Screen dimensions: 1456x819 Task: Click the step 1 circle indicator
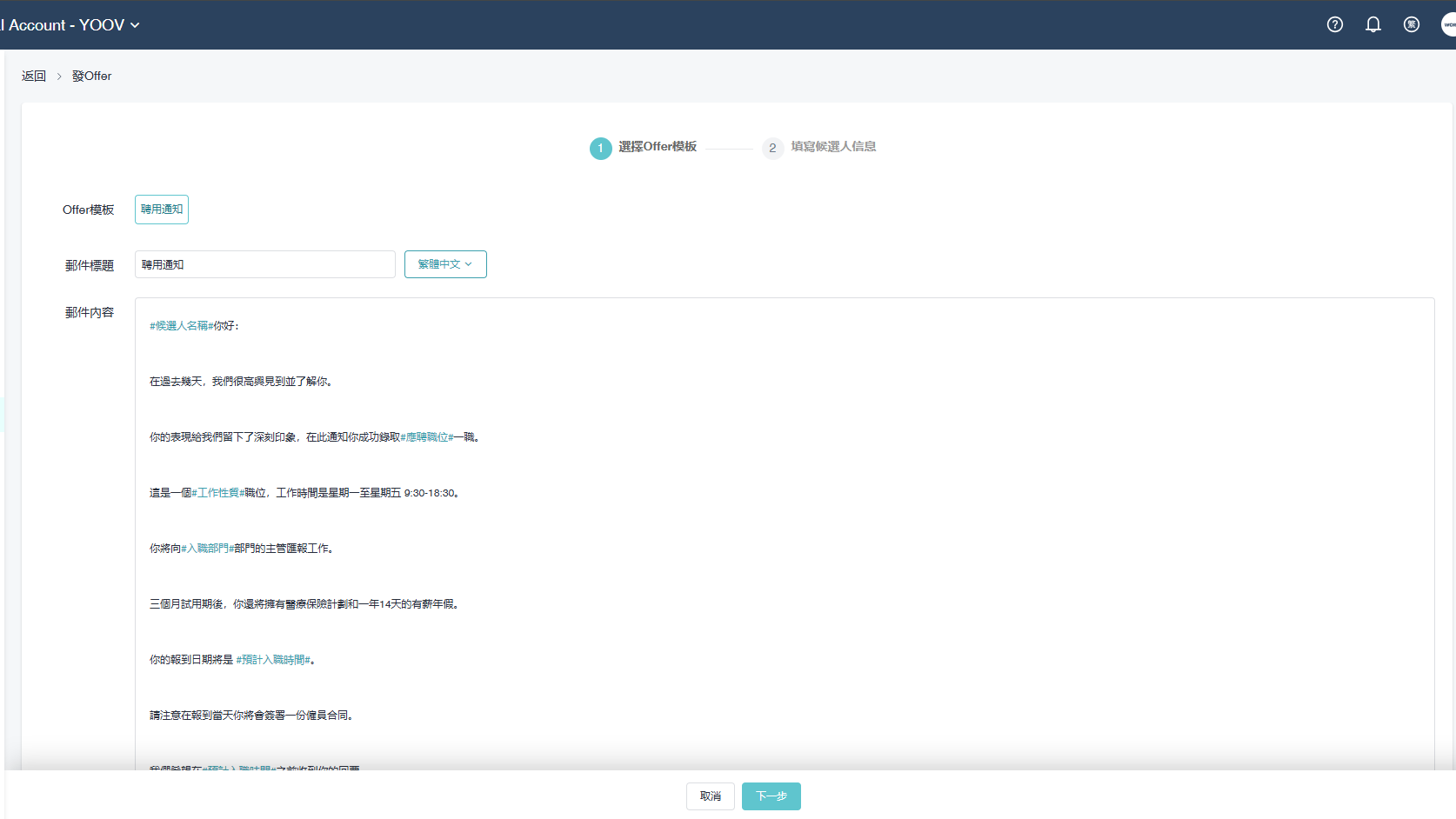click(600, 148)
